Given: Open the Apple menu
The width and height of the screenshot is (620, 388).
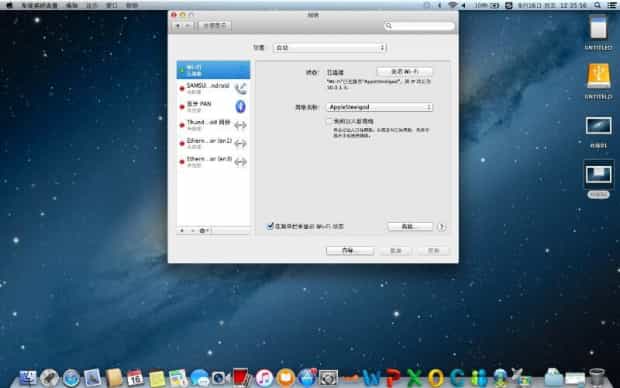Looking at the screenshot, I should tap(9, 5).
